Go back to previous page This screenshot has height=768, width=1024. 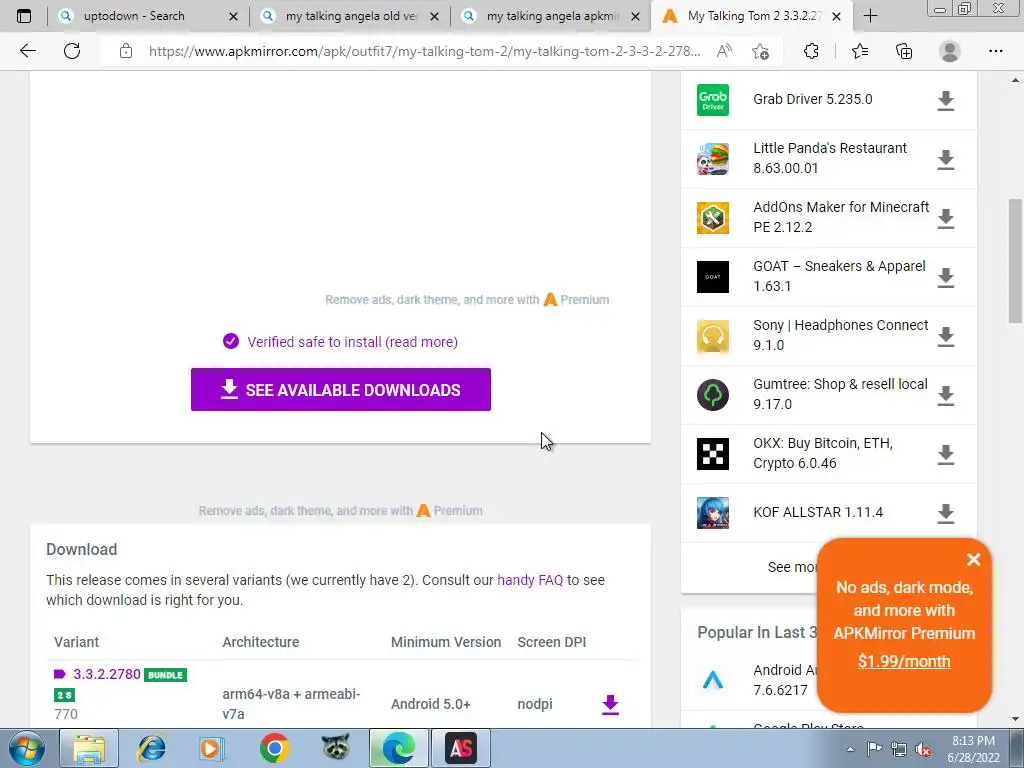tap(28, 51)
